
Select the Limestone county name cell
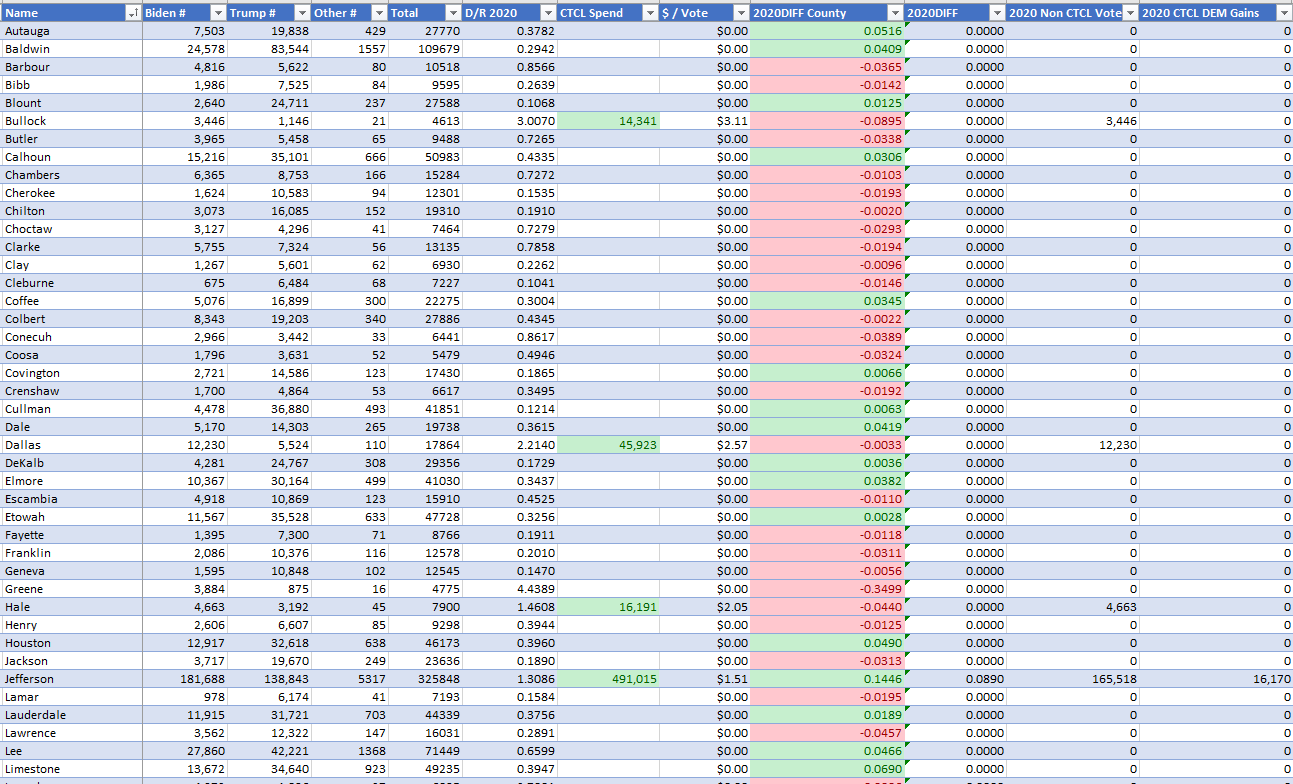71,769
